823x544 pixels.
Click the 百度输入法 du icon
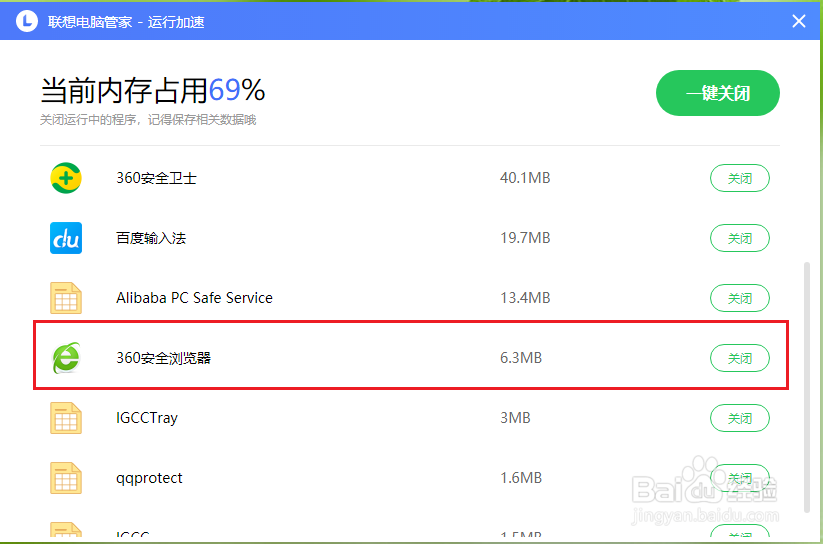point(66,238)
